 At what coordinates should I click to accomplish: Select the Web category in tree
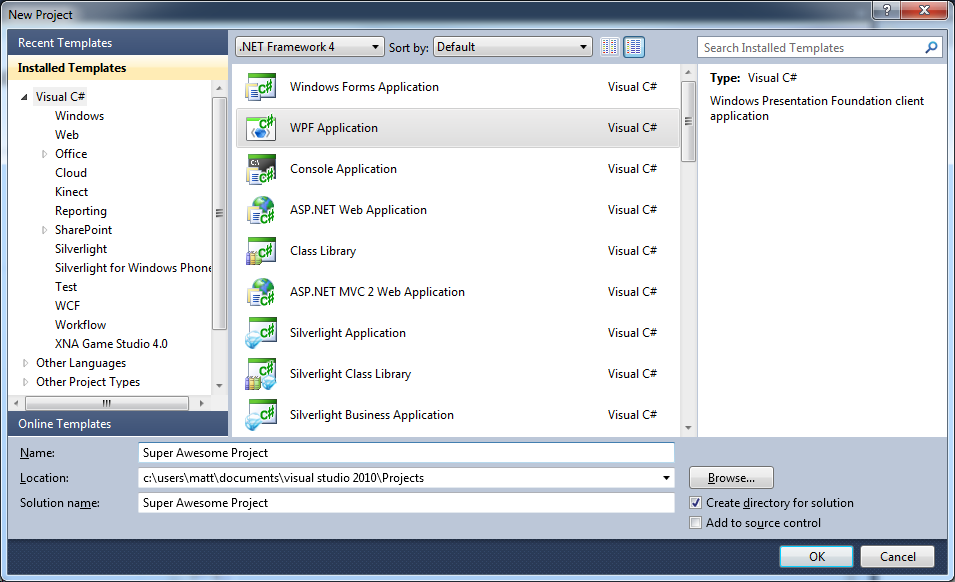[x=66, y=135]
